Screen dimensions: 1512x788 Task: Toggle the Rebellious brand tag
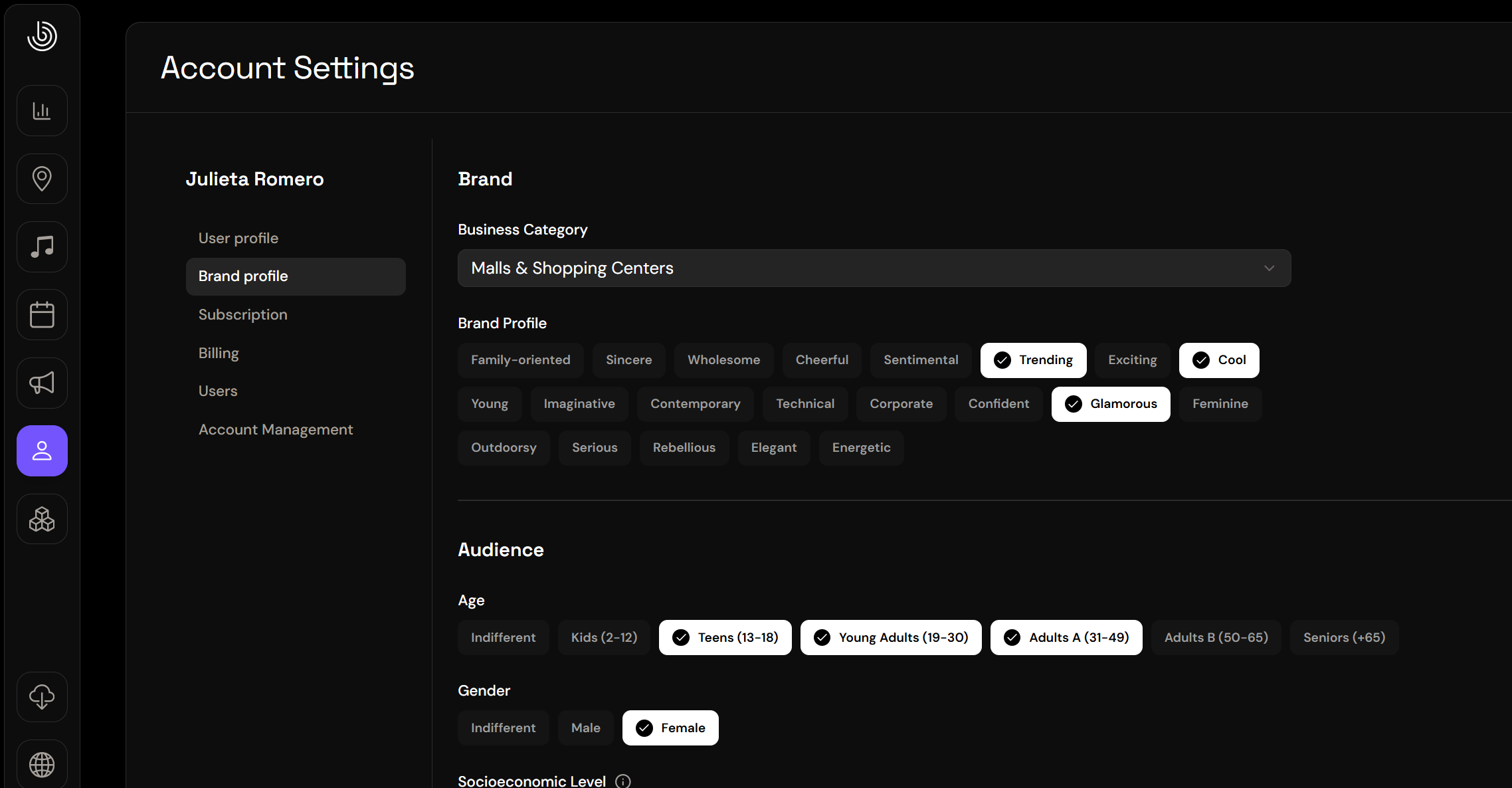[x=684, y=448]
